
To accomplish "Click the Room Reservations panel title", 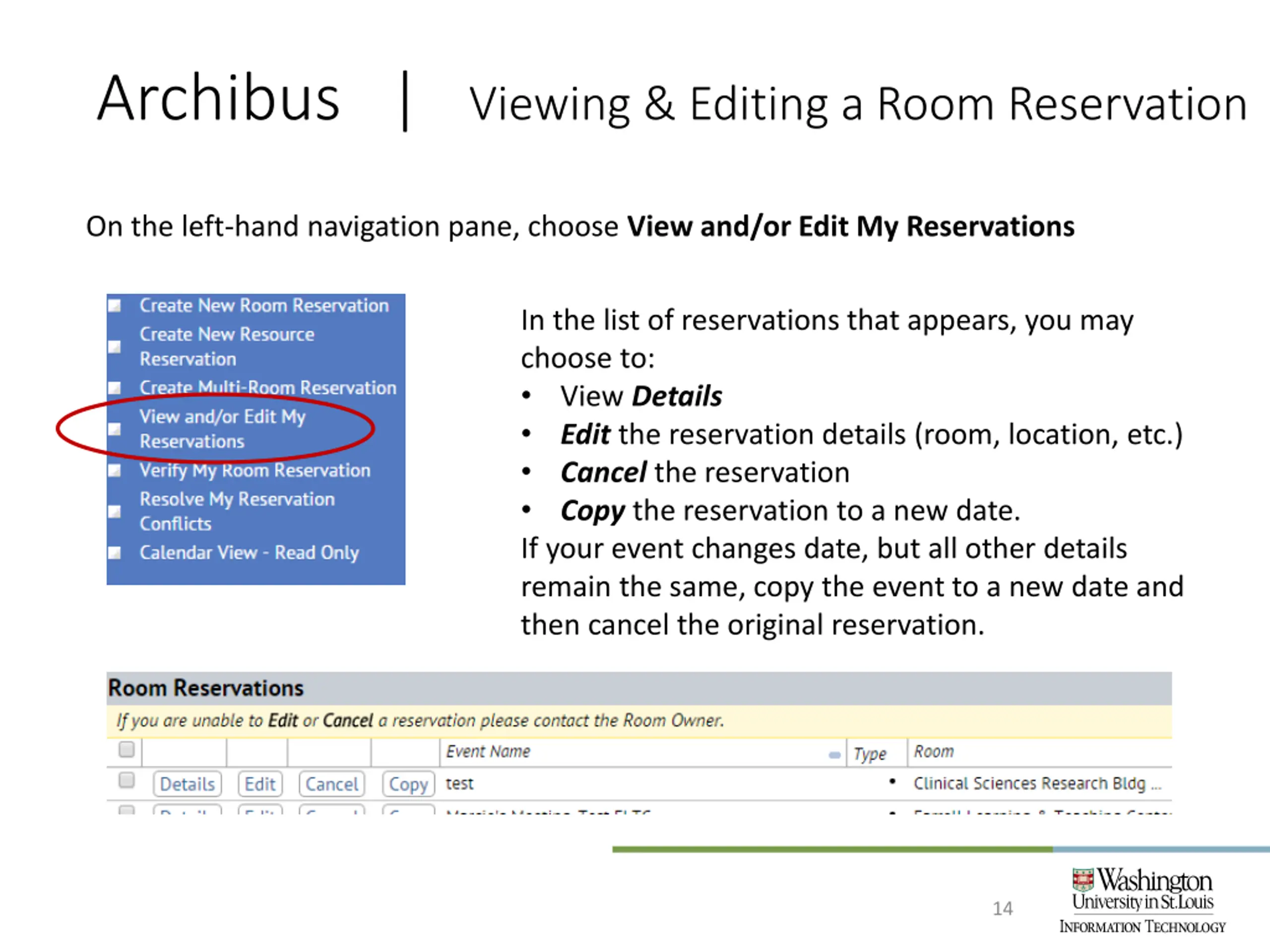I will tap(205, 688).
